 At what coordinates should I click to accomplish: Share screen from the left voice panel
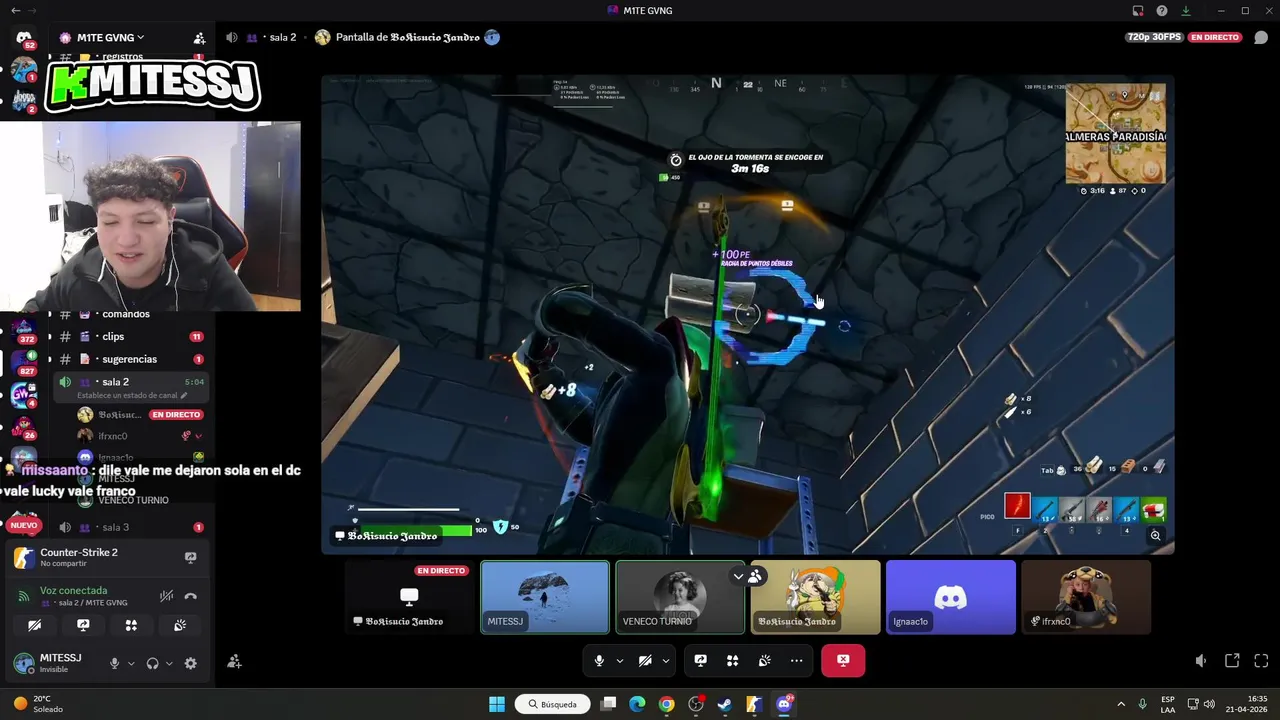(x=83, y=625)
